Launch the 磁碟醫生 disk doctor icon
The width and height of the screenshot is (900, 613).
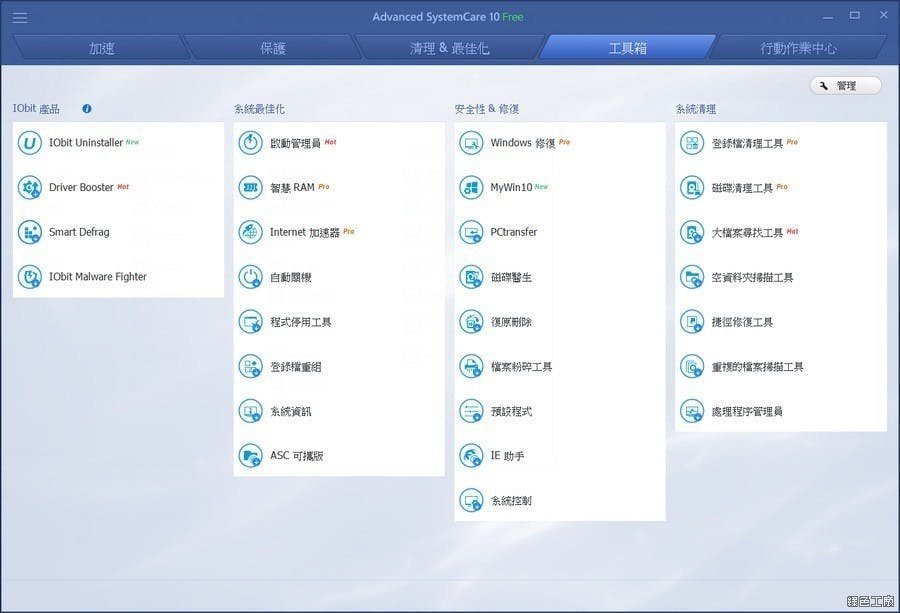pyautogui.click(x=471, y=277)
